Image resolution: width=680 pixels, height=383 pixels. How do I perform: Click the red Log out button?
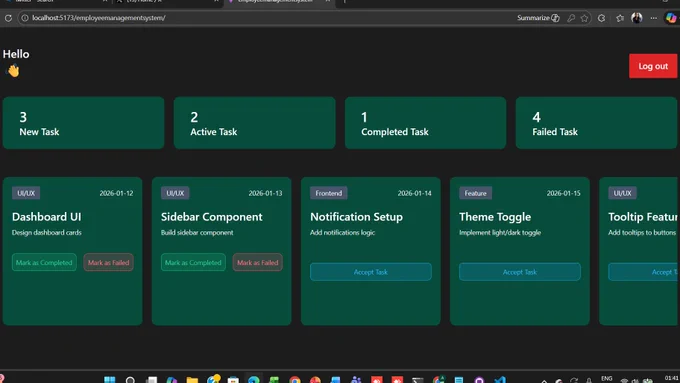coord(653,66)
